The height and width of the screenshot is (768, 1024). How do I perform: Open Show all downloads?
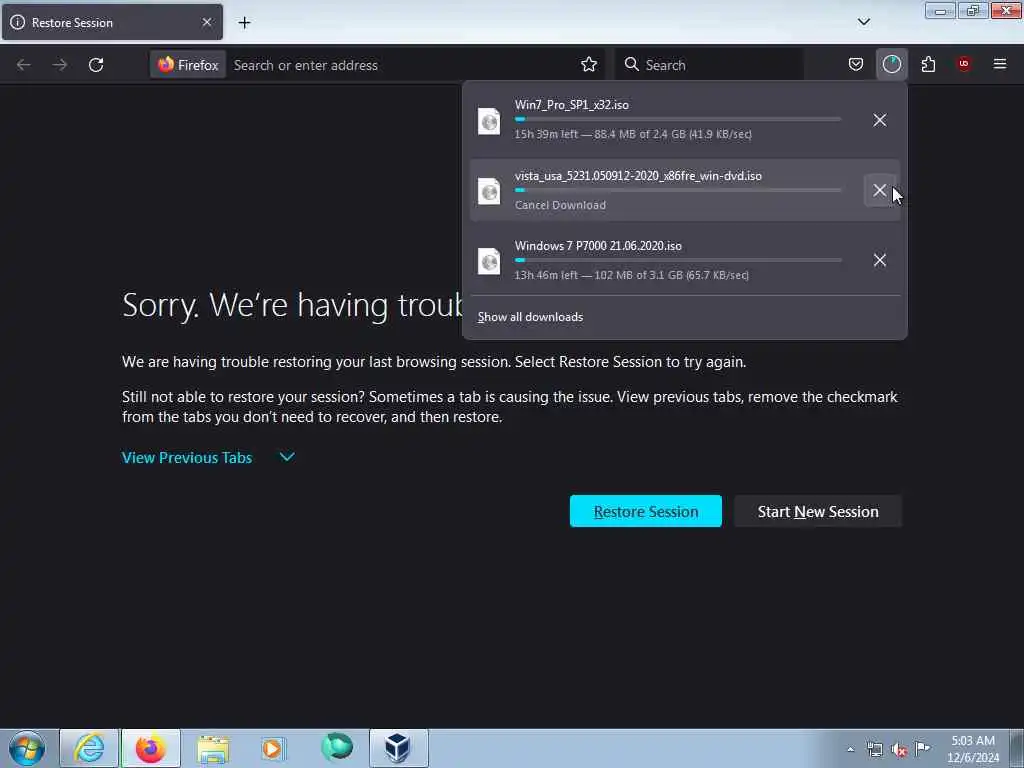coord(530,317)
